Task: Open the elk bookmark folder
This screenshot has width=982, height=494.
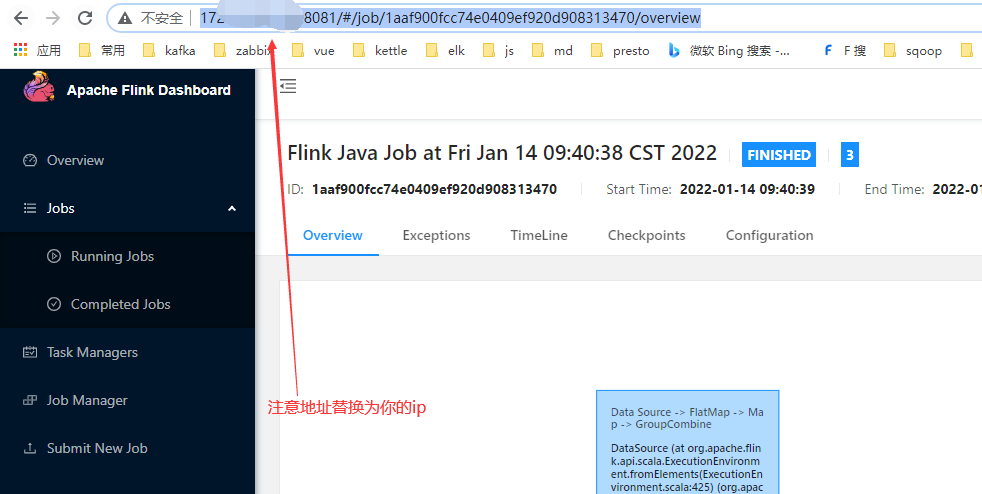Action: (445, 51)
